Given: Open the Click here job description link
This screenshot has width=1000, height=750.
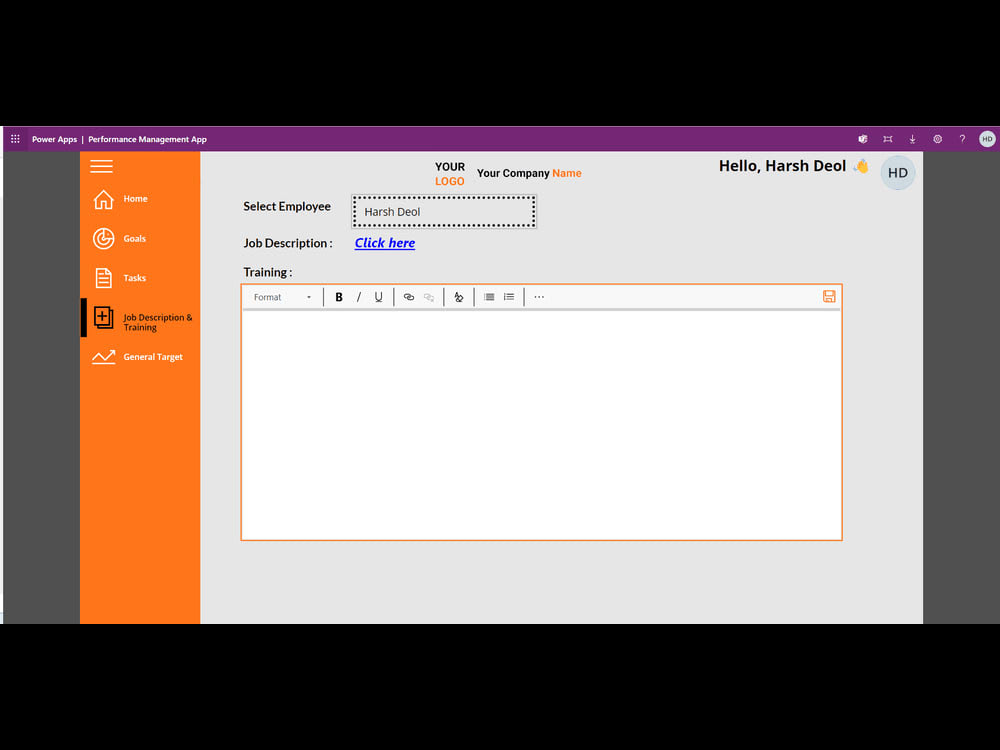Looking at the screenshot, I should (x=384, y=243).
